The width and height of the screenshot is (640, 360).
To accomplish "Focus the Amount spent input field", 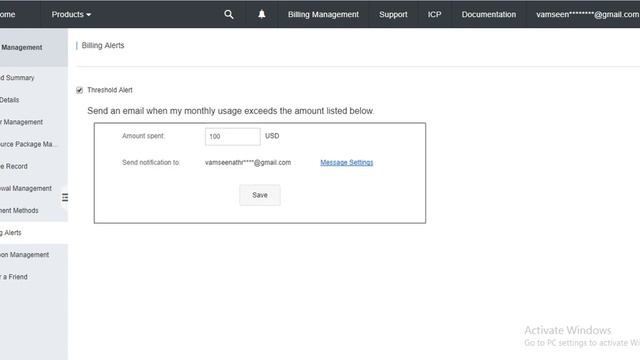I will tap(233, 136).
